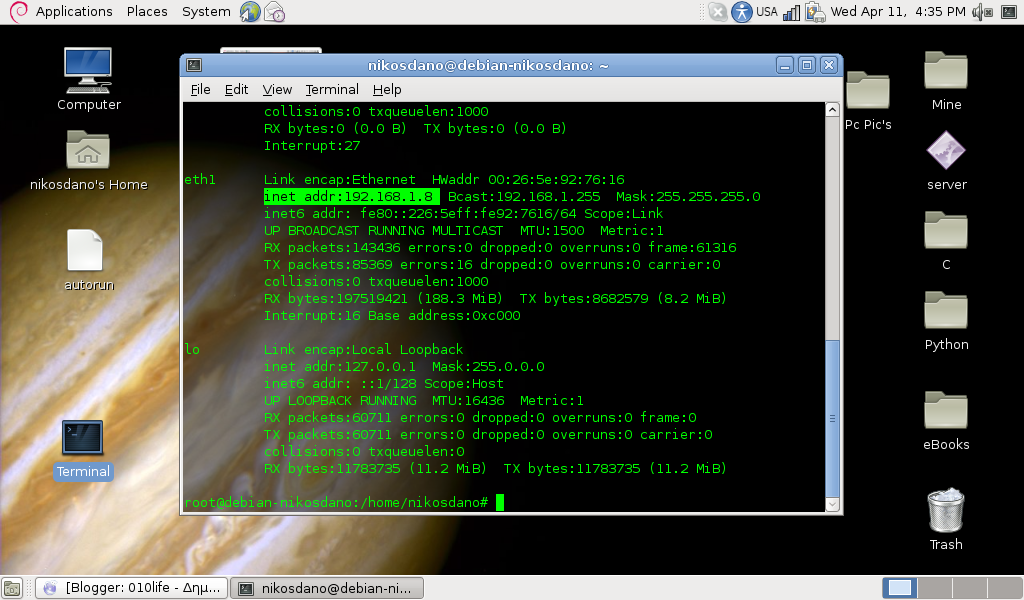Image resolution: width=1024 pixels, height=600 pixels.
Task: Click the terminal launcher icon in the top panel
Action: [1009, 12]
